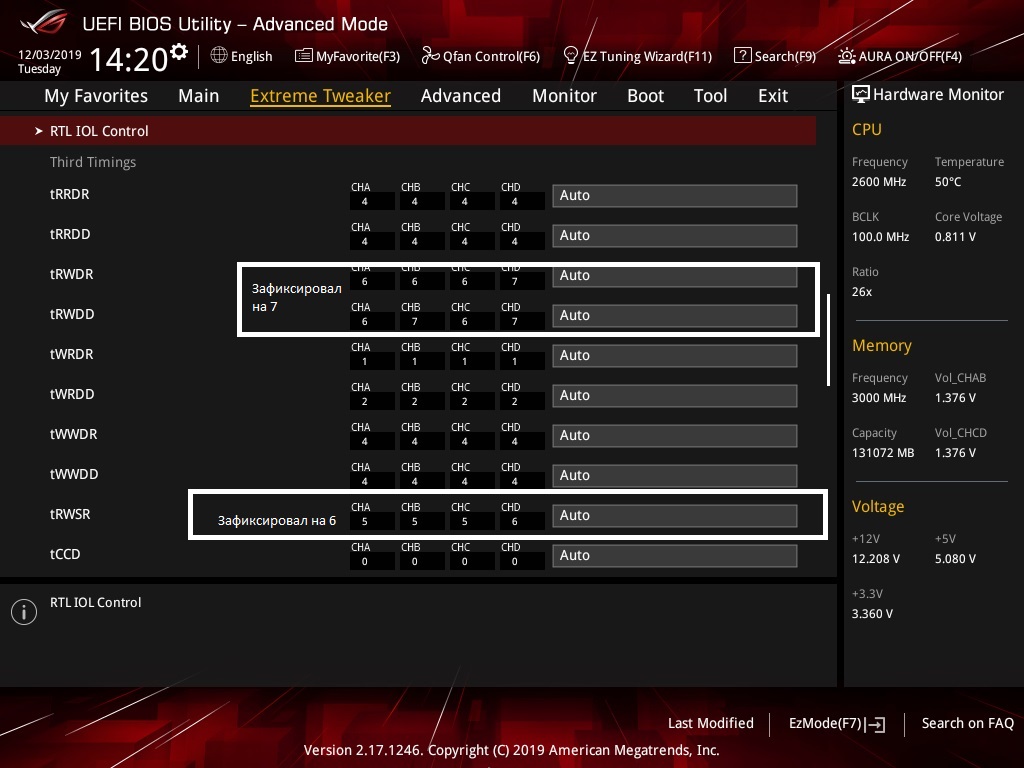
Task: Click the vertical scrollbar of settings list
Action: (829, 340)
